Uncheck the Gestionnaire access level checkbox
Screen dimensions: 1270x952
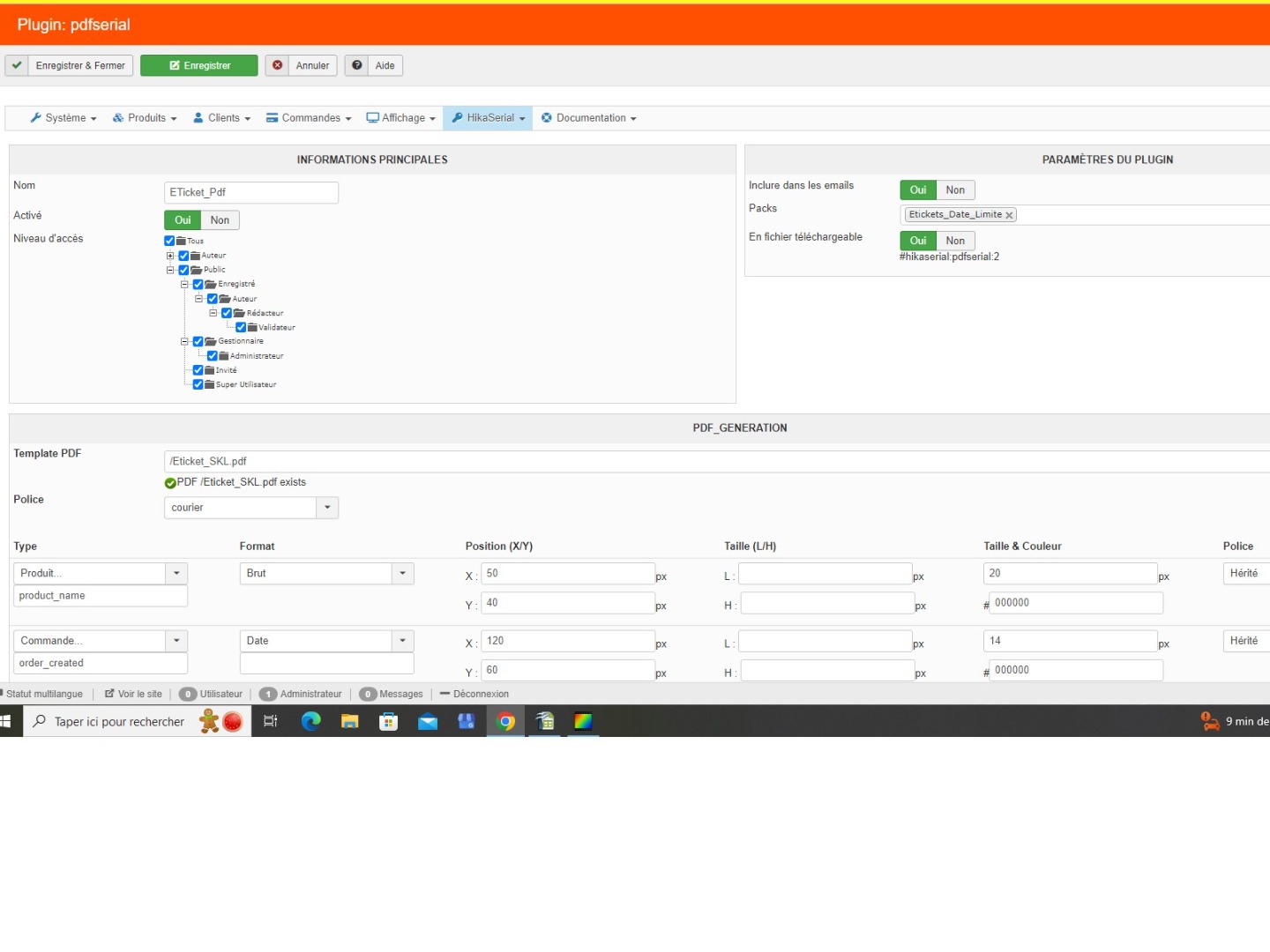pos(198,342)
